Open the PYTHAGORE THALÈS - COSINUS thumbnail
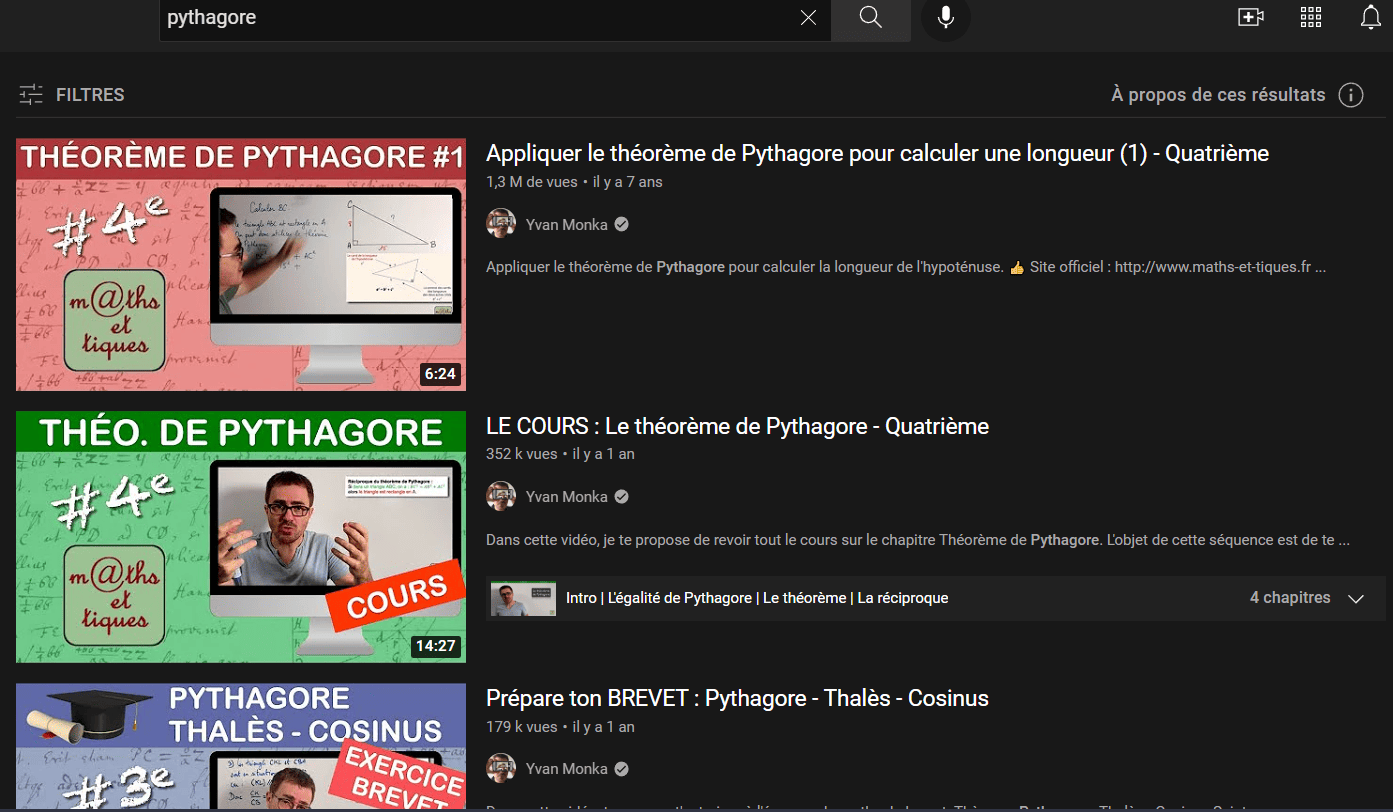 [241, 747]
